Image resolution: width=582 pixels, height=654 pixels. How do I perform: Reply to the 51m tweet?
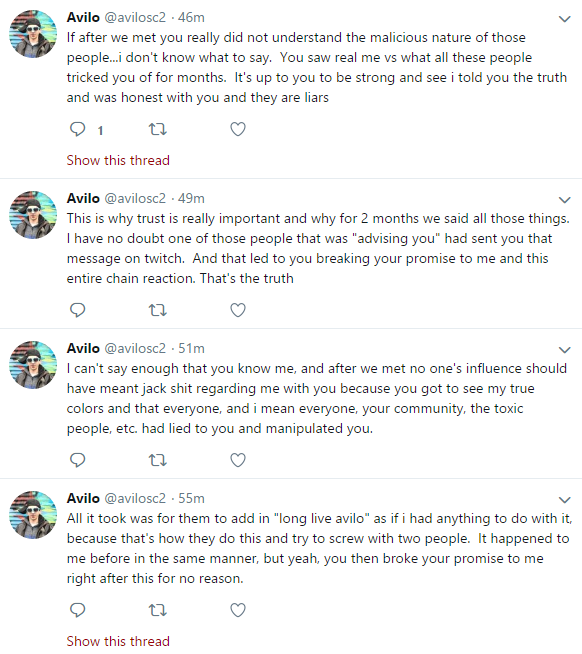pos(78,460)
